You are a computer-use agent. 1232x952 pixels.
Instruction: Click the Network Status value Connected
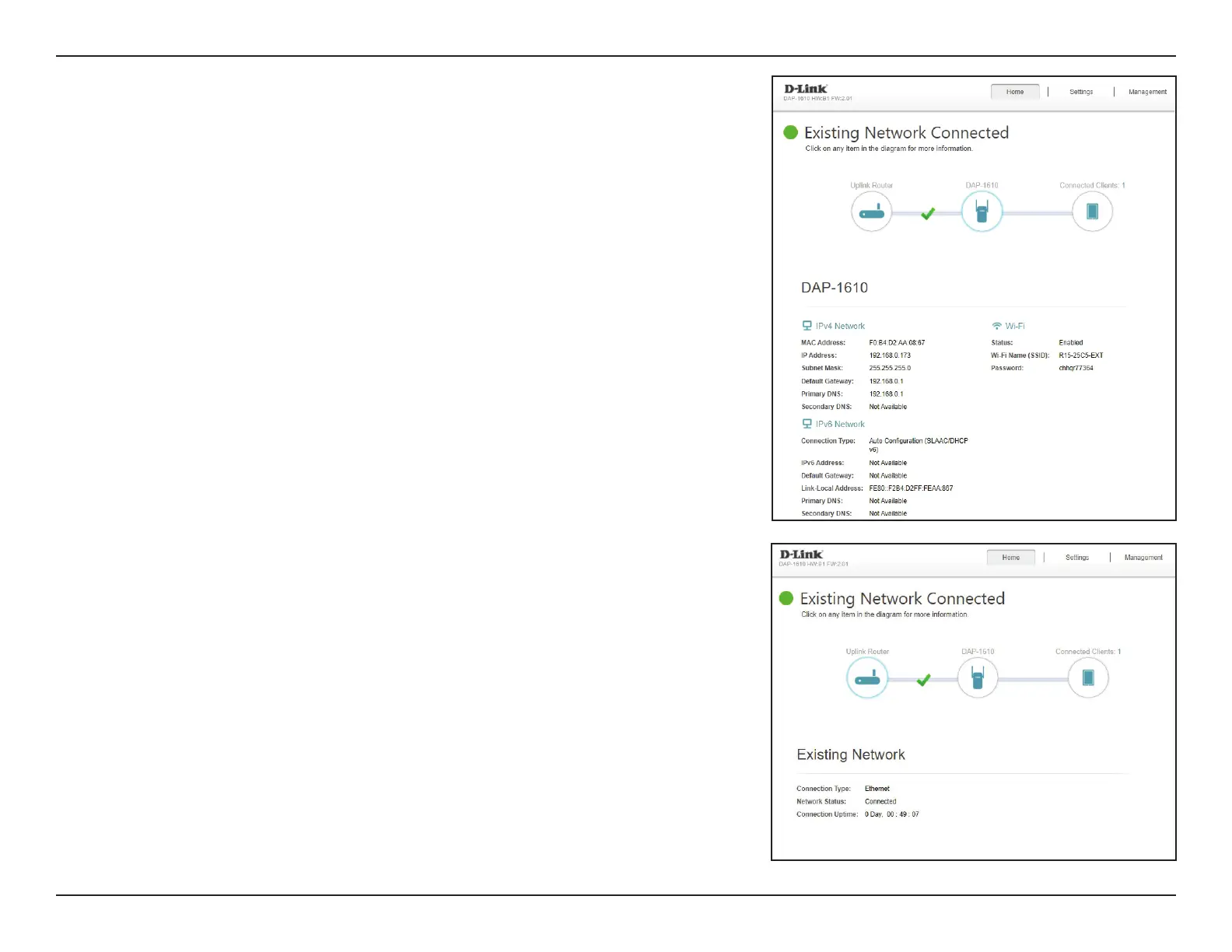(880, 801)
